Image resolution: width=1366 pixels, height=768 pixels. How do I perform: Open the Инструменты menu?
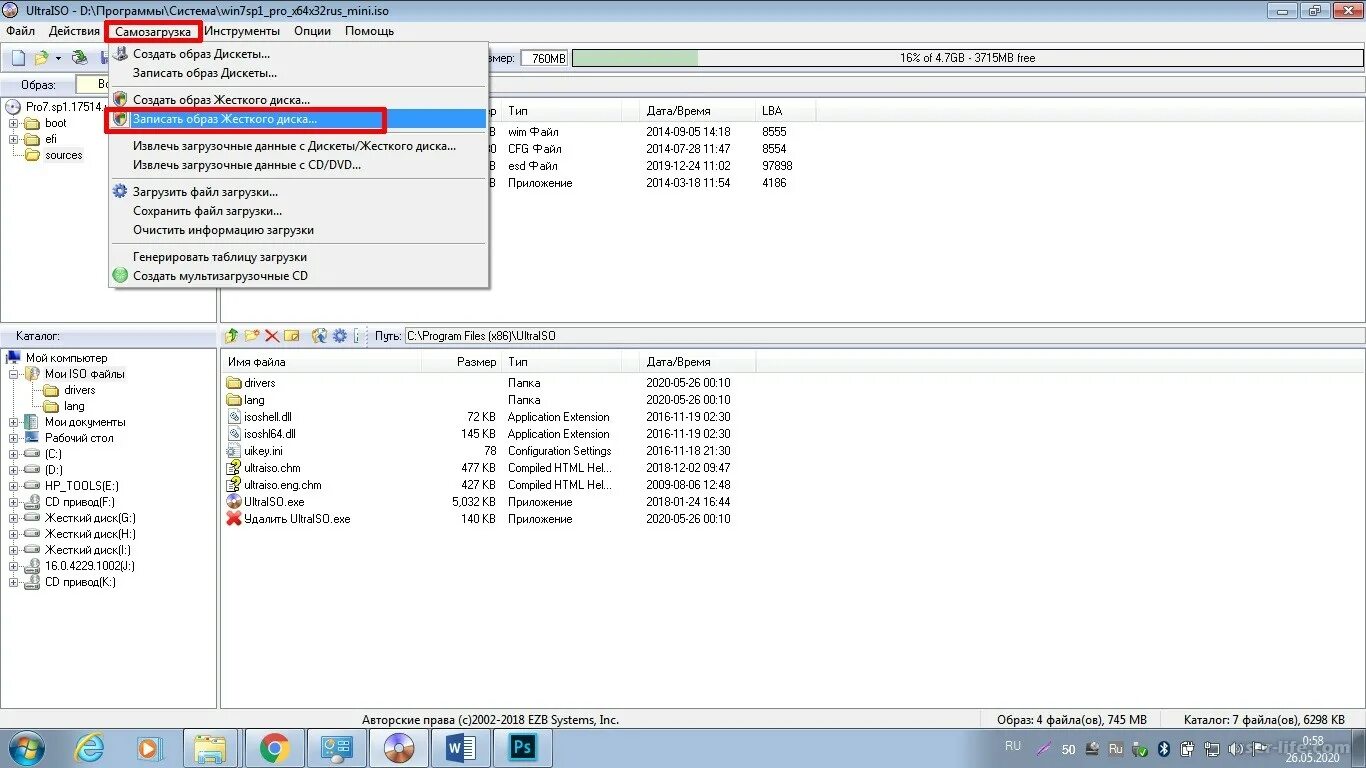(242, 31)
